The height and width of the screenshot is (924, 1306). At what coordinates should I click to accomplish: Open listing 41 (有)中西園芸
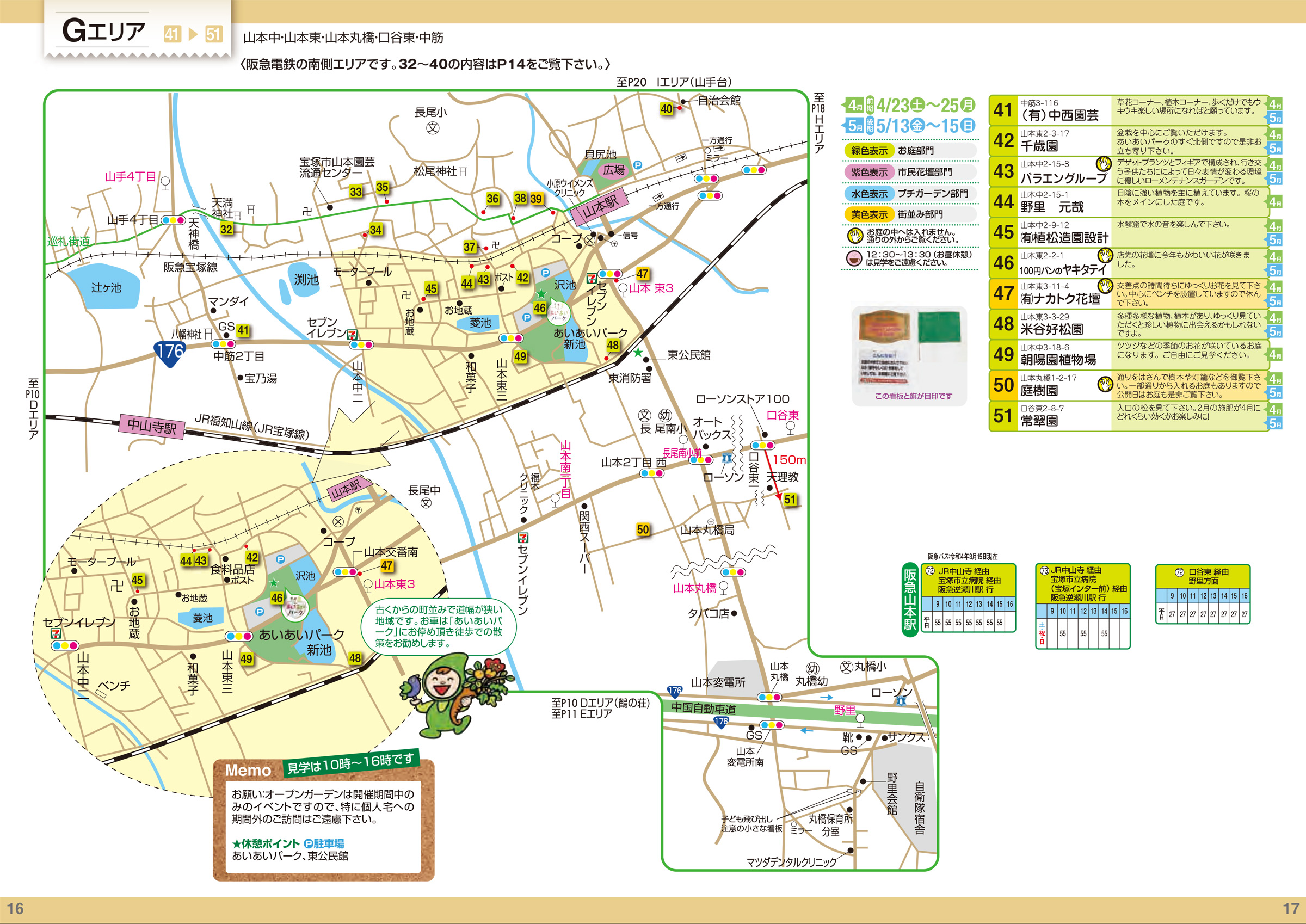[x=1129, y=110]
